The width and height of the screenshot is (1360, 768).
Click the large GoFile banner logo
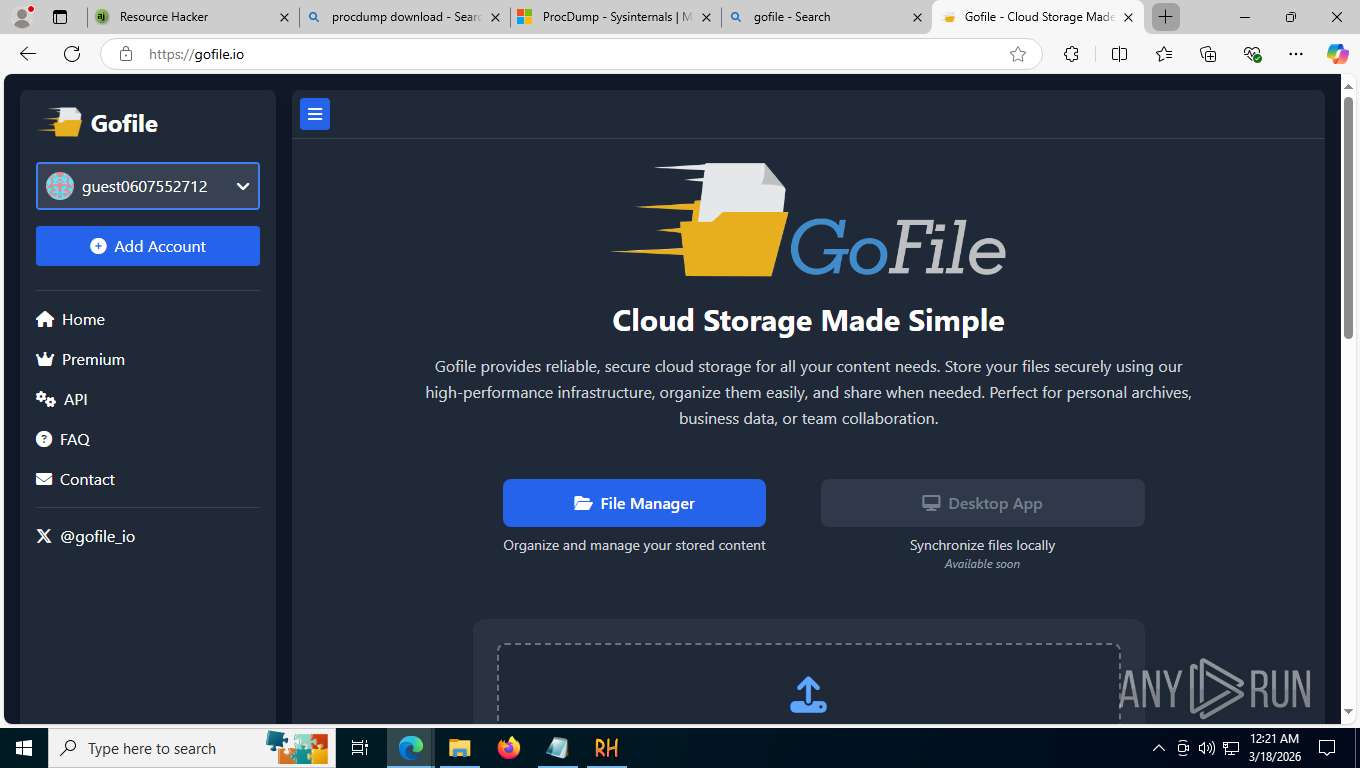[x=808, y=220]
